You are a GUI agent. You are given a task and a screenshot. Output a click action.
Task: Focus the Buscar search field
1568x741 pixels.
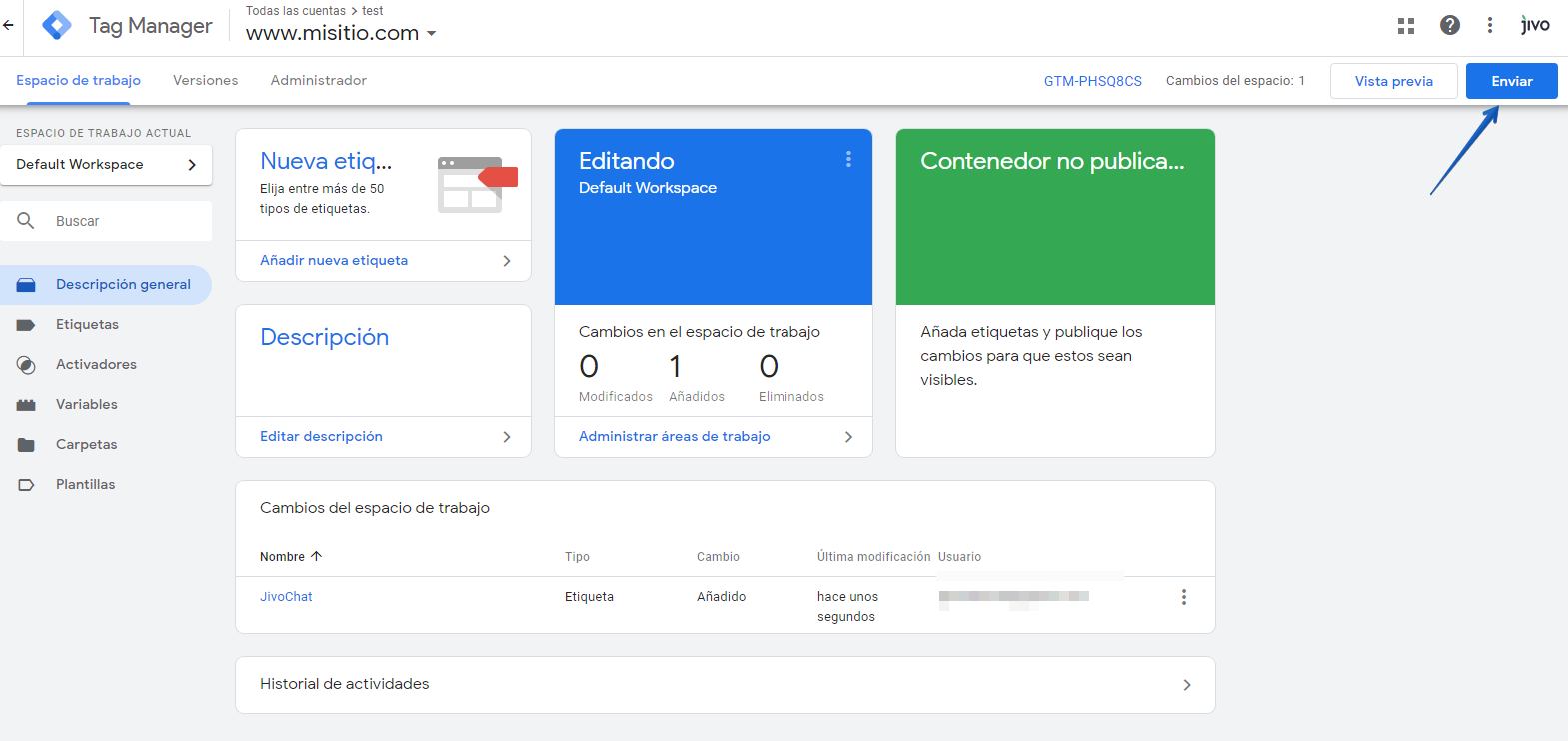click(x=106, y=221)
